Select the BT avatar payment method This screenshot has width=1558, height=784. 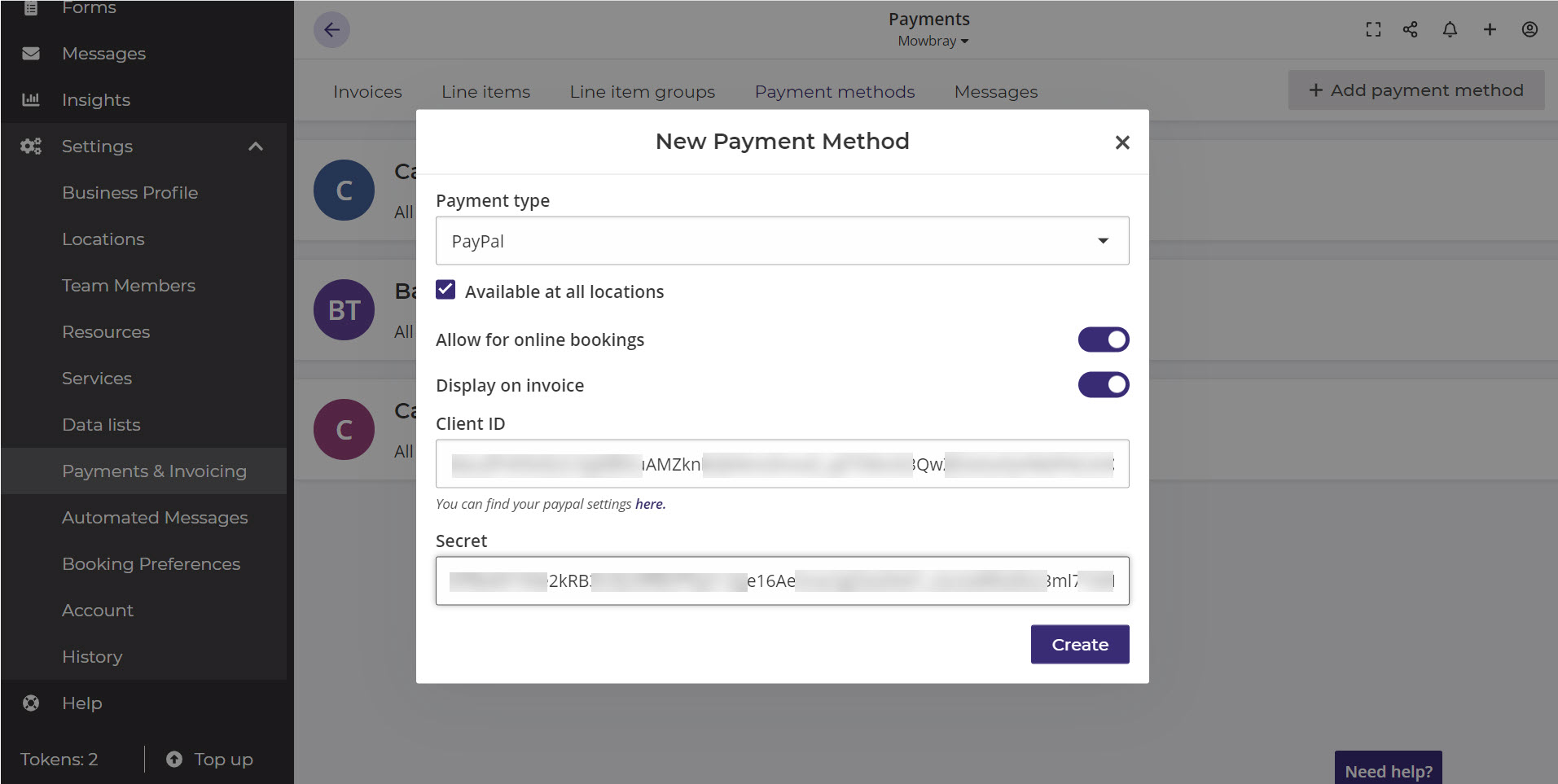[x=344, y=310]
